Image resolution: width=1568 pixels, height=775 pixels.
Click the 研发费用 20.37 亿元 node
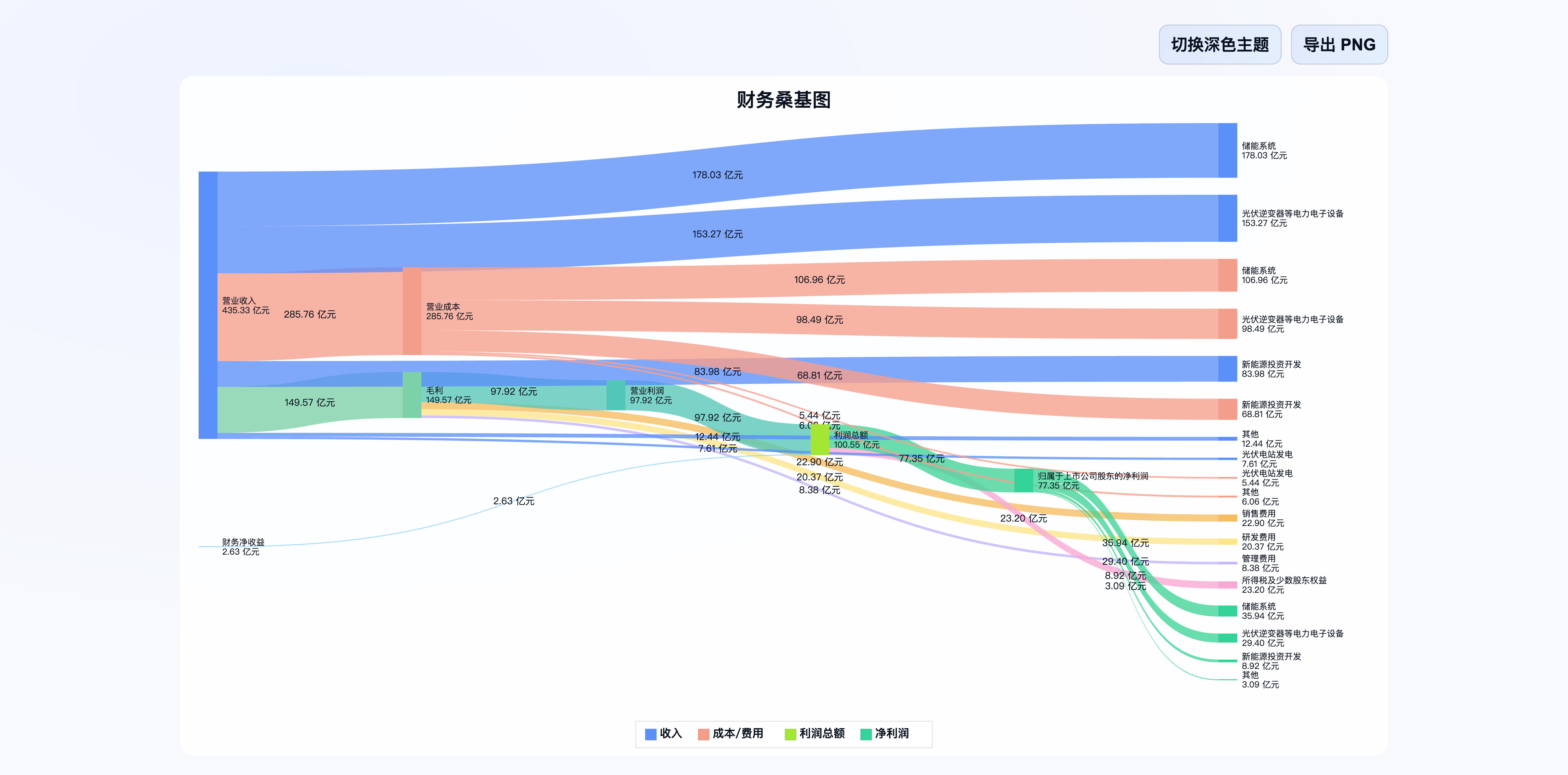[1228, 542]
